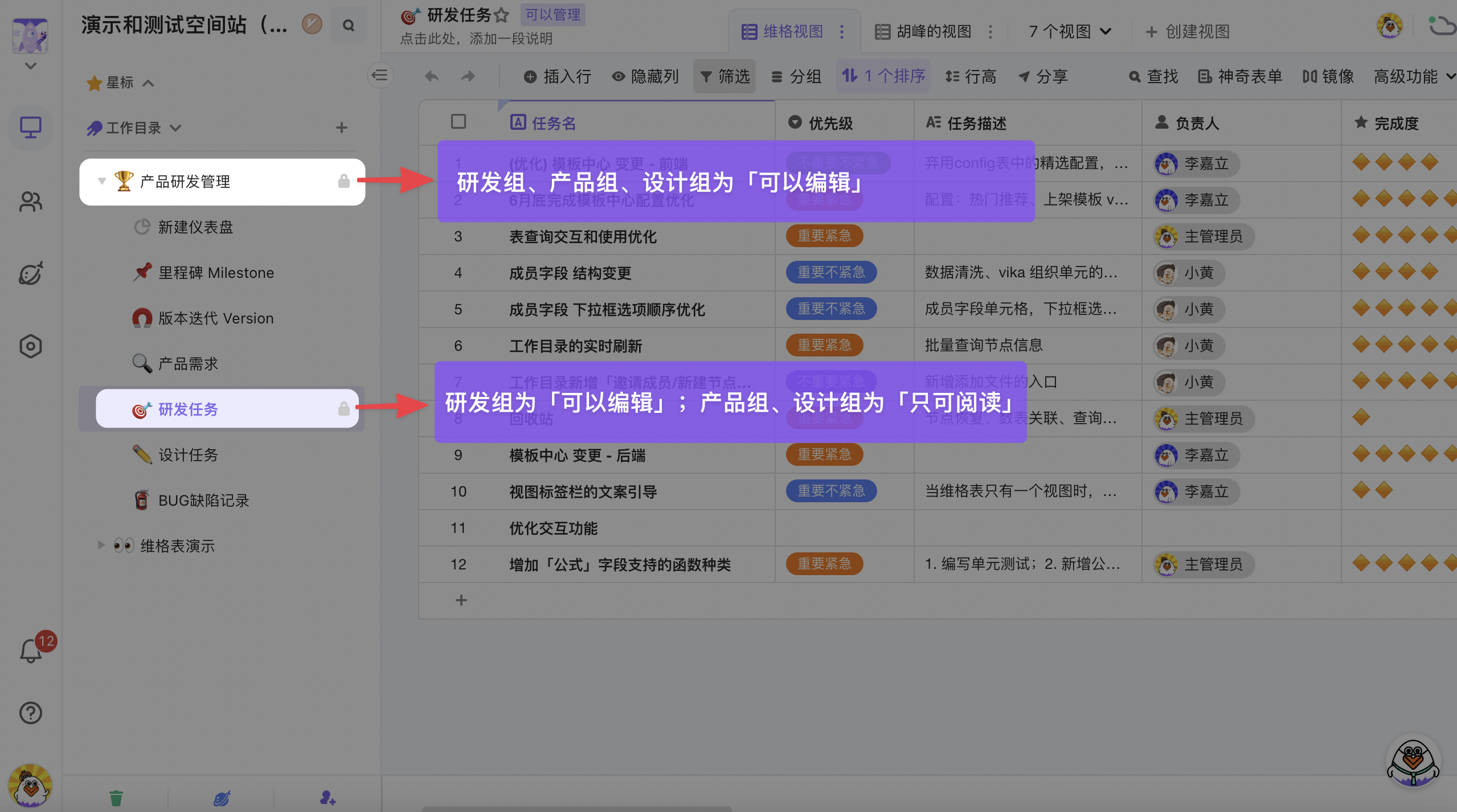
Task: Click the undo arrow in toolbar
Action: pyautogui.click(x=432, y=76)
